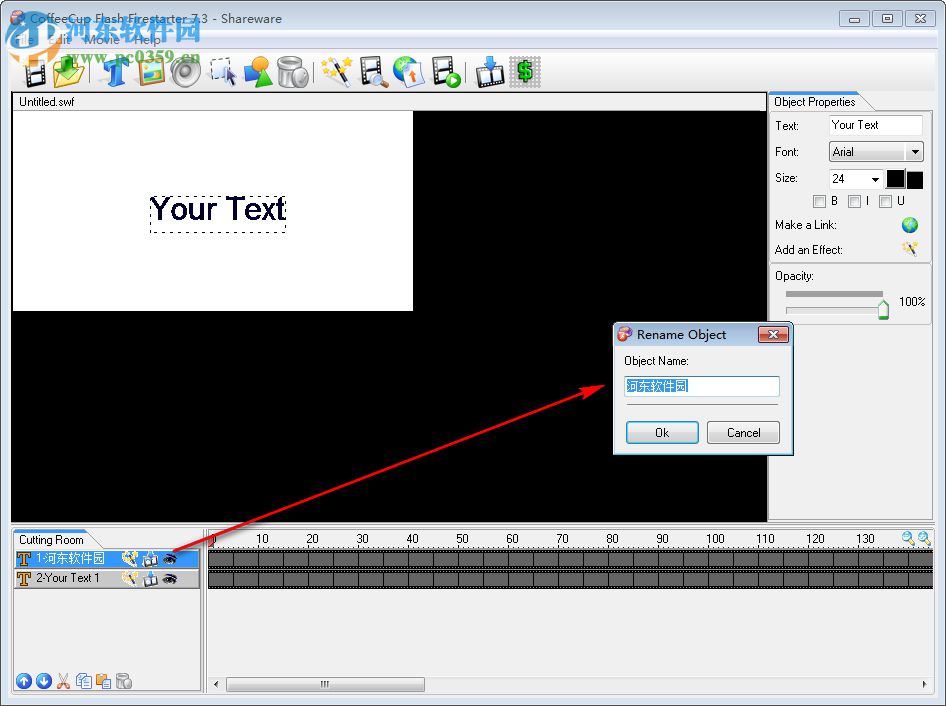Toggle visibility eye of row 1

coord(170,559)
